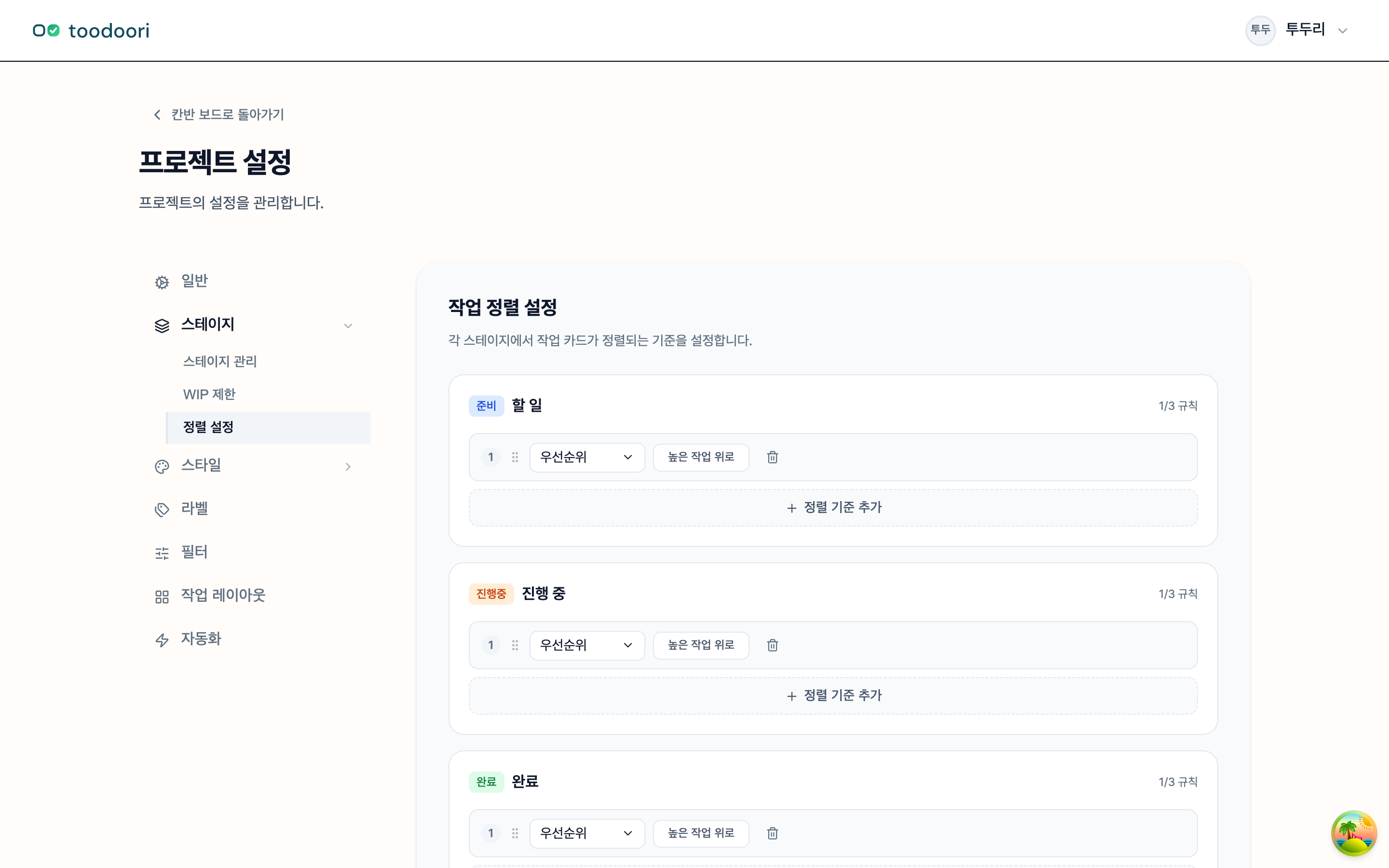This screenshot has height=868, width=1389.
Task: Click the sliders icon next to 필터
Action: [162, 554]
